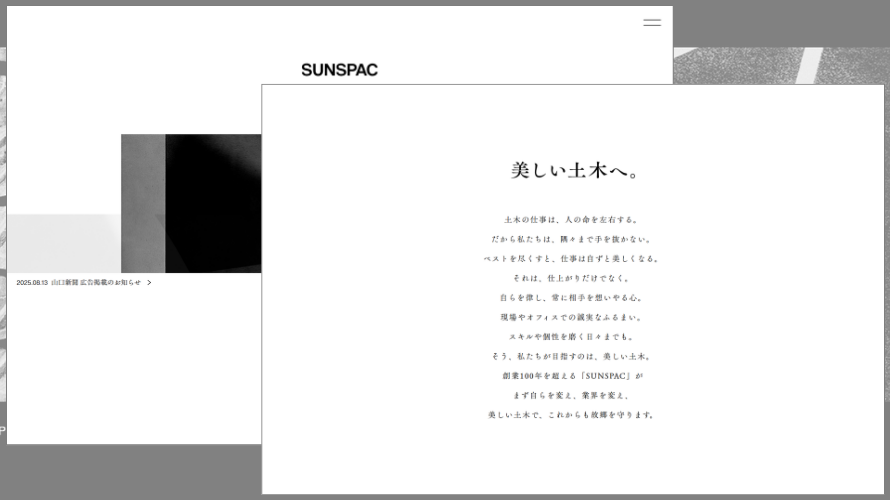Click the line 土木の仕事は、人の命を左右する。
Image resolution: width=890 pixels, height=500 pixels.
[573, 220]
